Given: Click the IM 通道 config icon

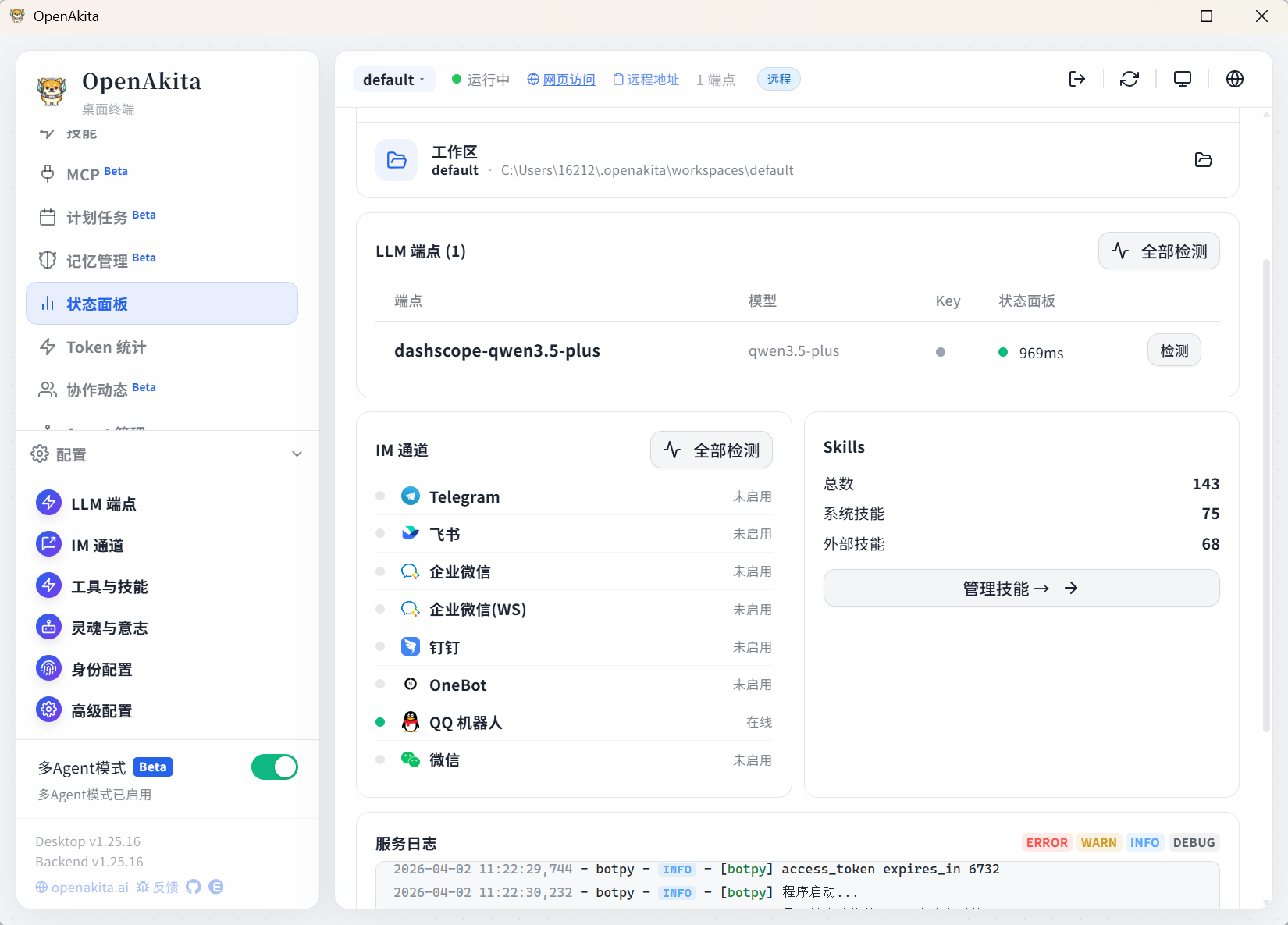Looking at the screenshot, I should coord(48,544).
